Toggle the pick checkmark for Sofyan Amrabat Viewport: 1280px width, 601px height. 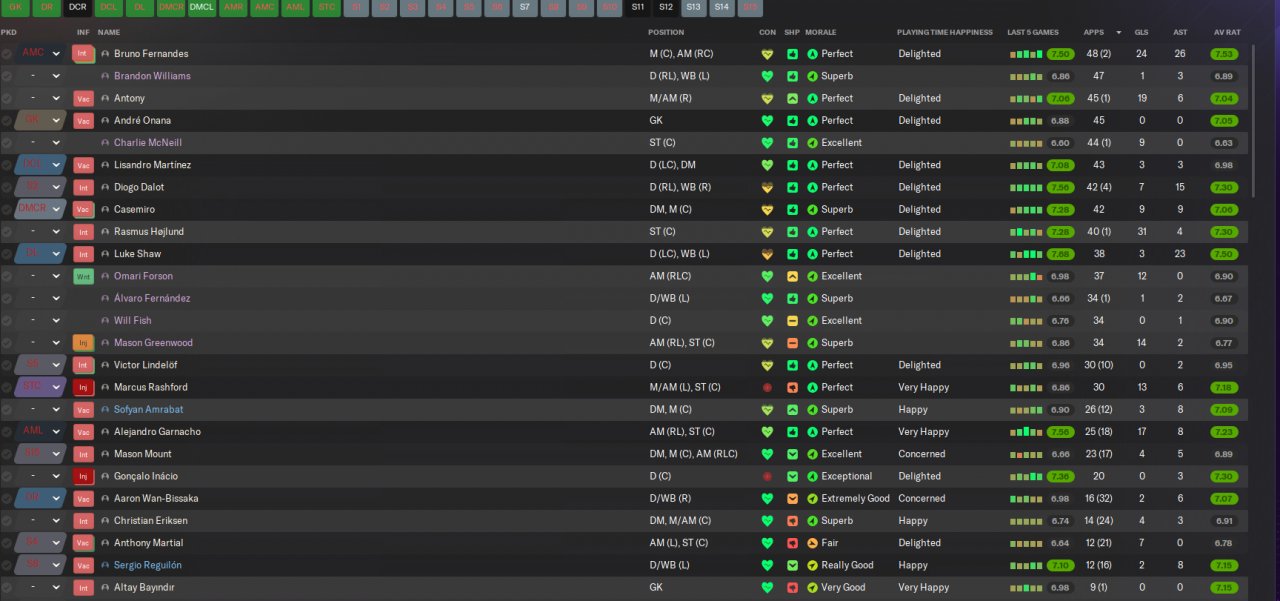coord(7,410)
